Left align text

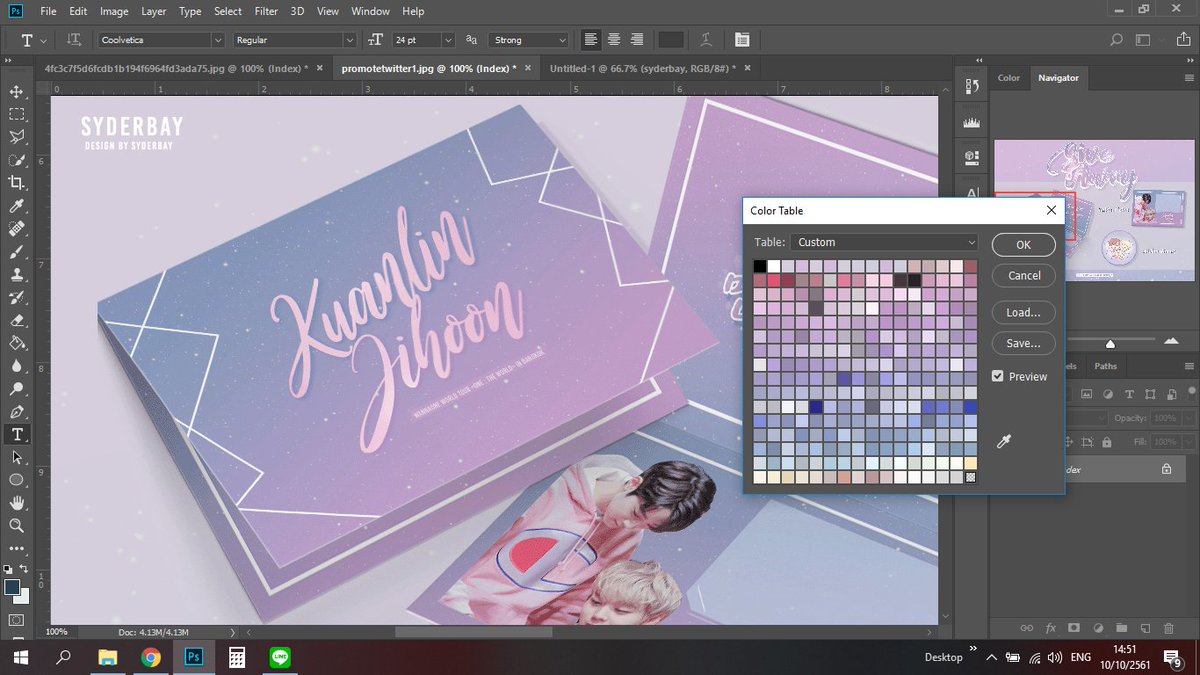pos(591,40)
